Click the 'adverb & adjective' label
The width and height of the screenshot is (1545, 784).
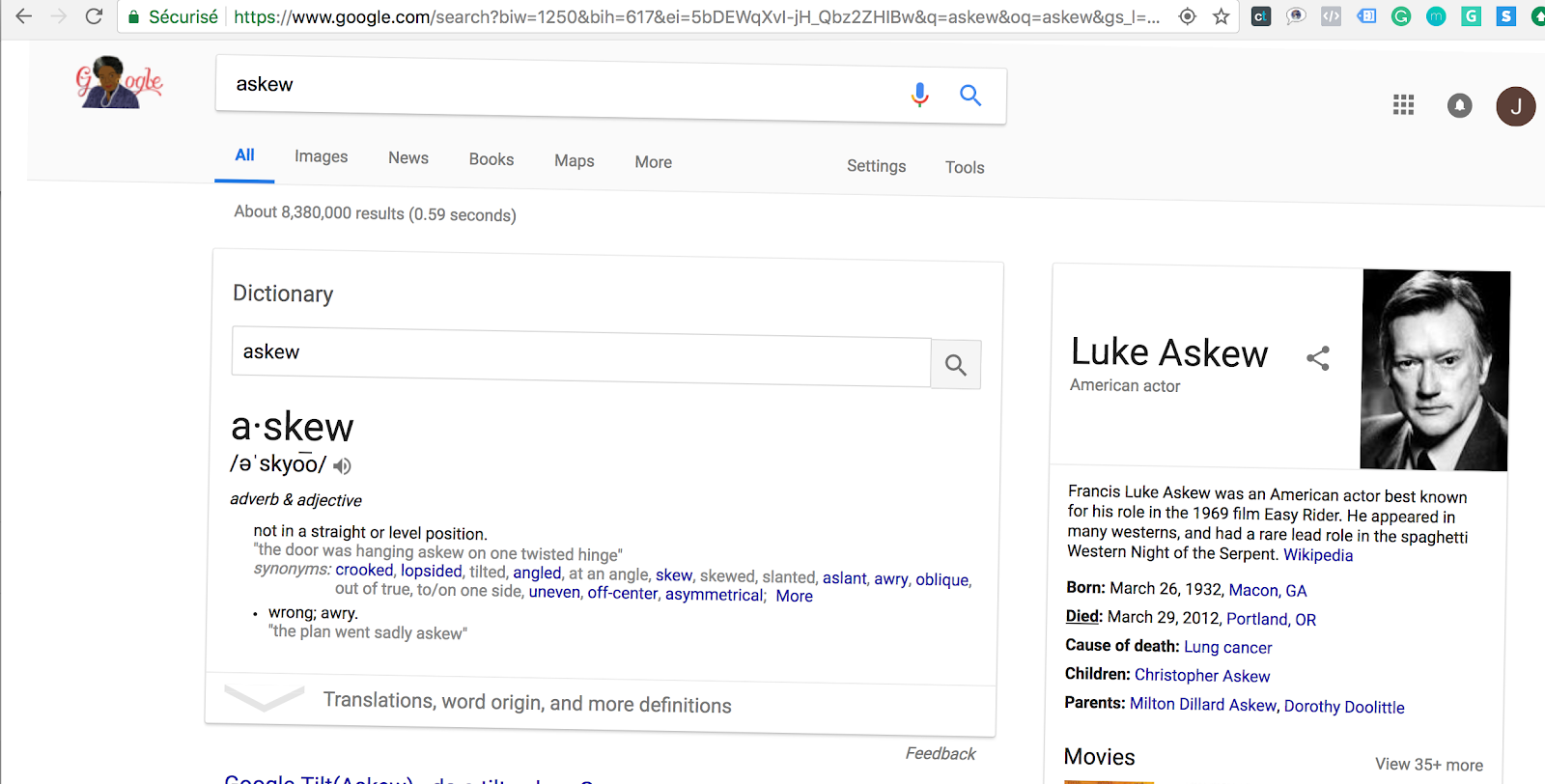click(295, 500)
